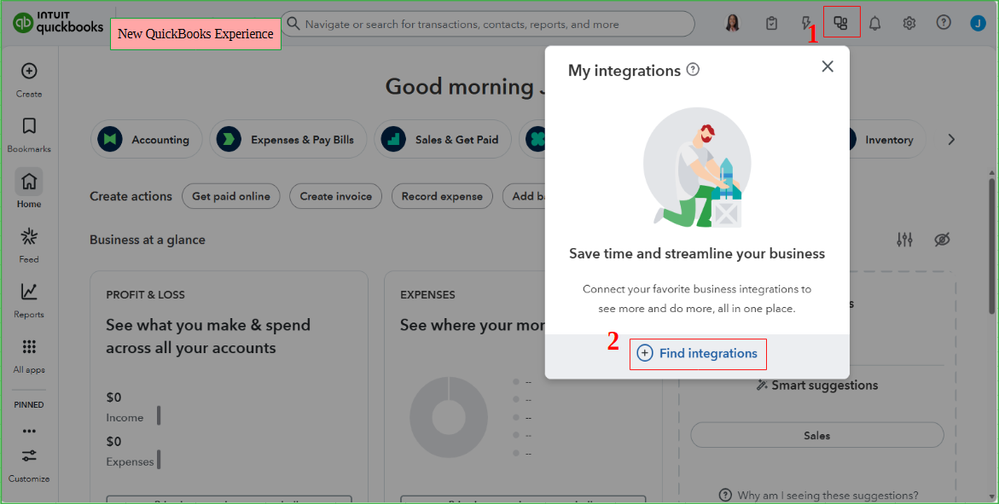Select the Inventory tab
Screen dimensions: 999x504
coord(888,140)
